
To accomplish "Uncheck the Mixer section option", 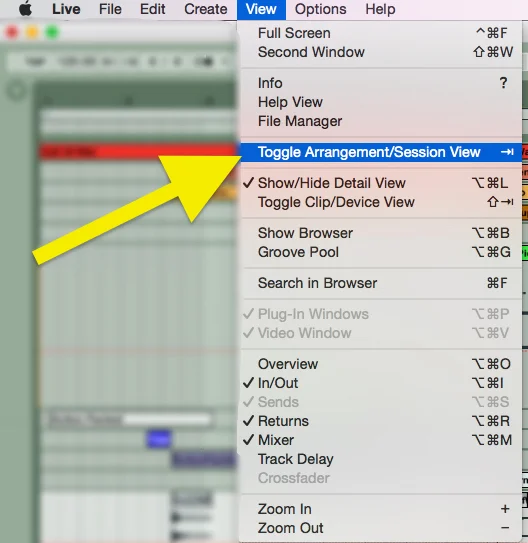I will pyautogui.click(x=381, y=440).
